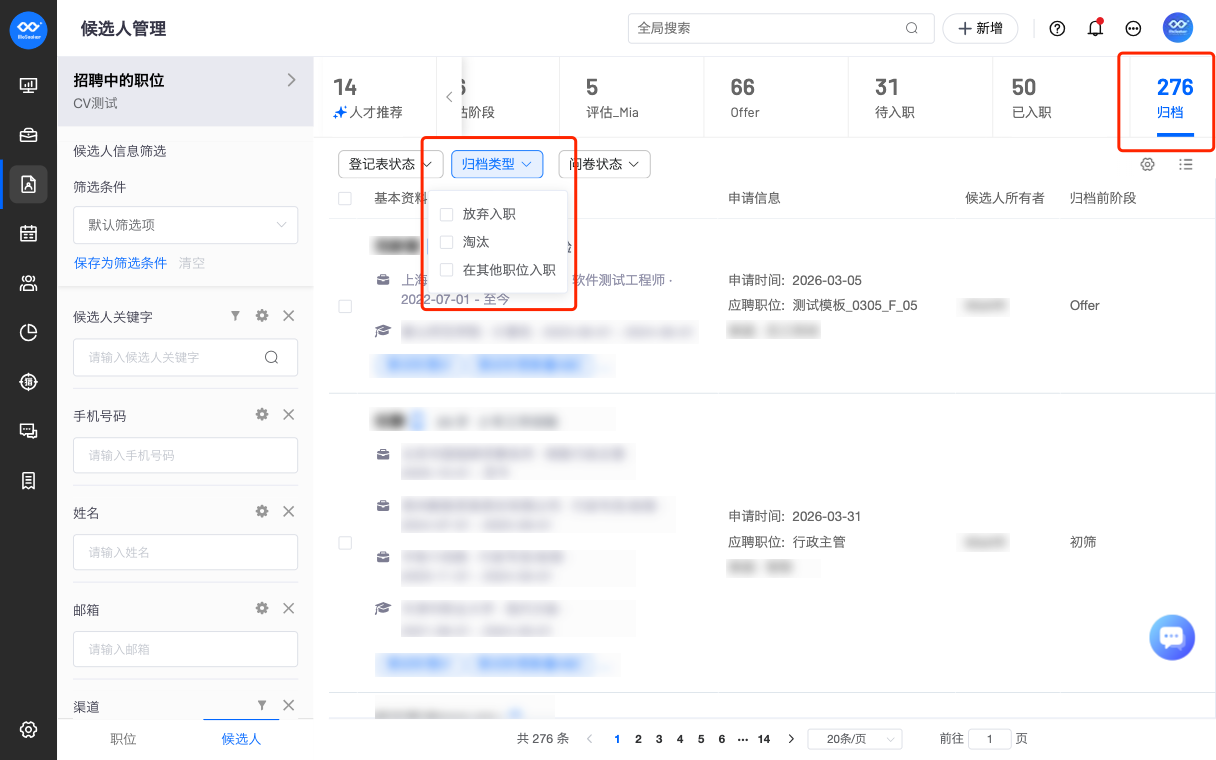Click the app logo at top left

click(x=28, y=28)
